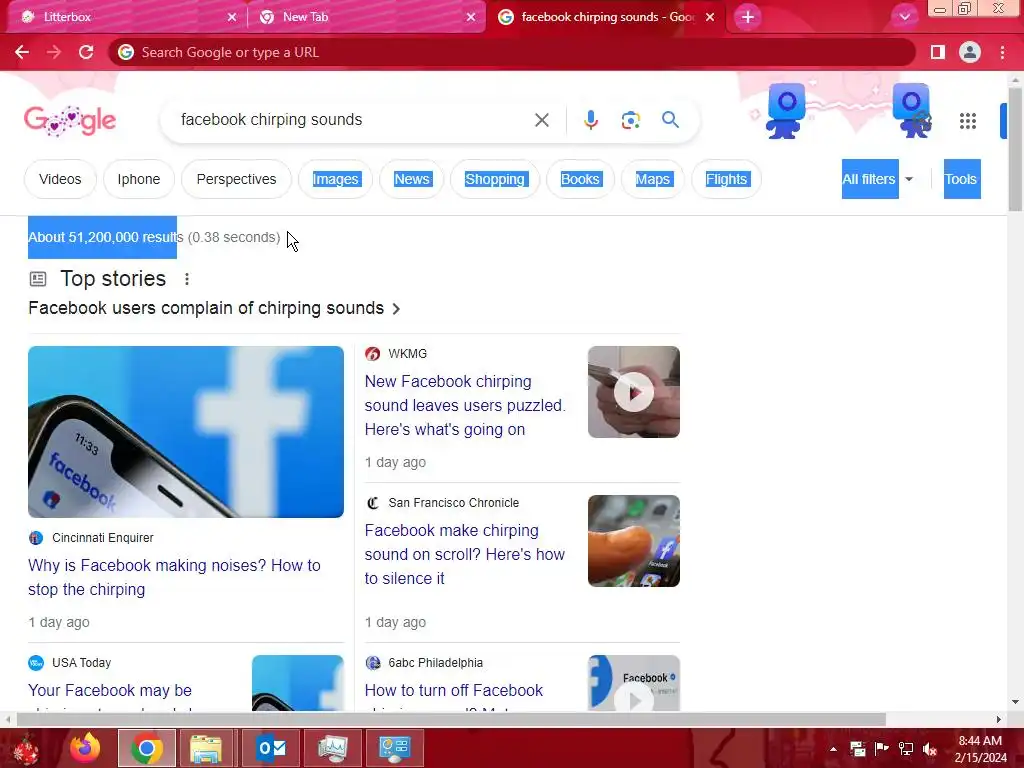
Task: Select the Iphone filter chip
Action: (x=138, y=179)
